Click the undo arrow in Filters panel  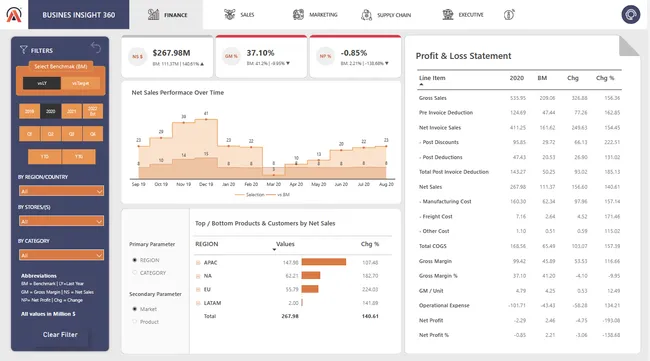pos(96,48)
